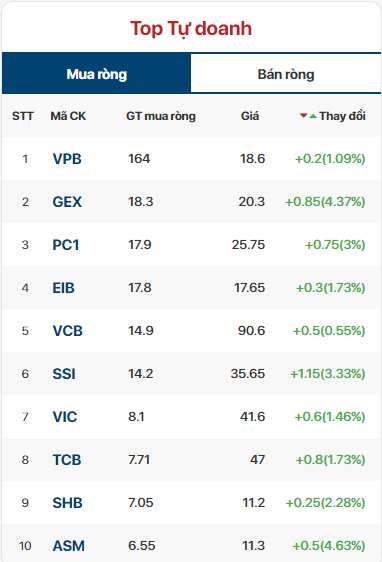
Task: Open the SSI stock code link
Action: pos(64,374)
